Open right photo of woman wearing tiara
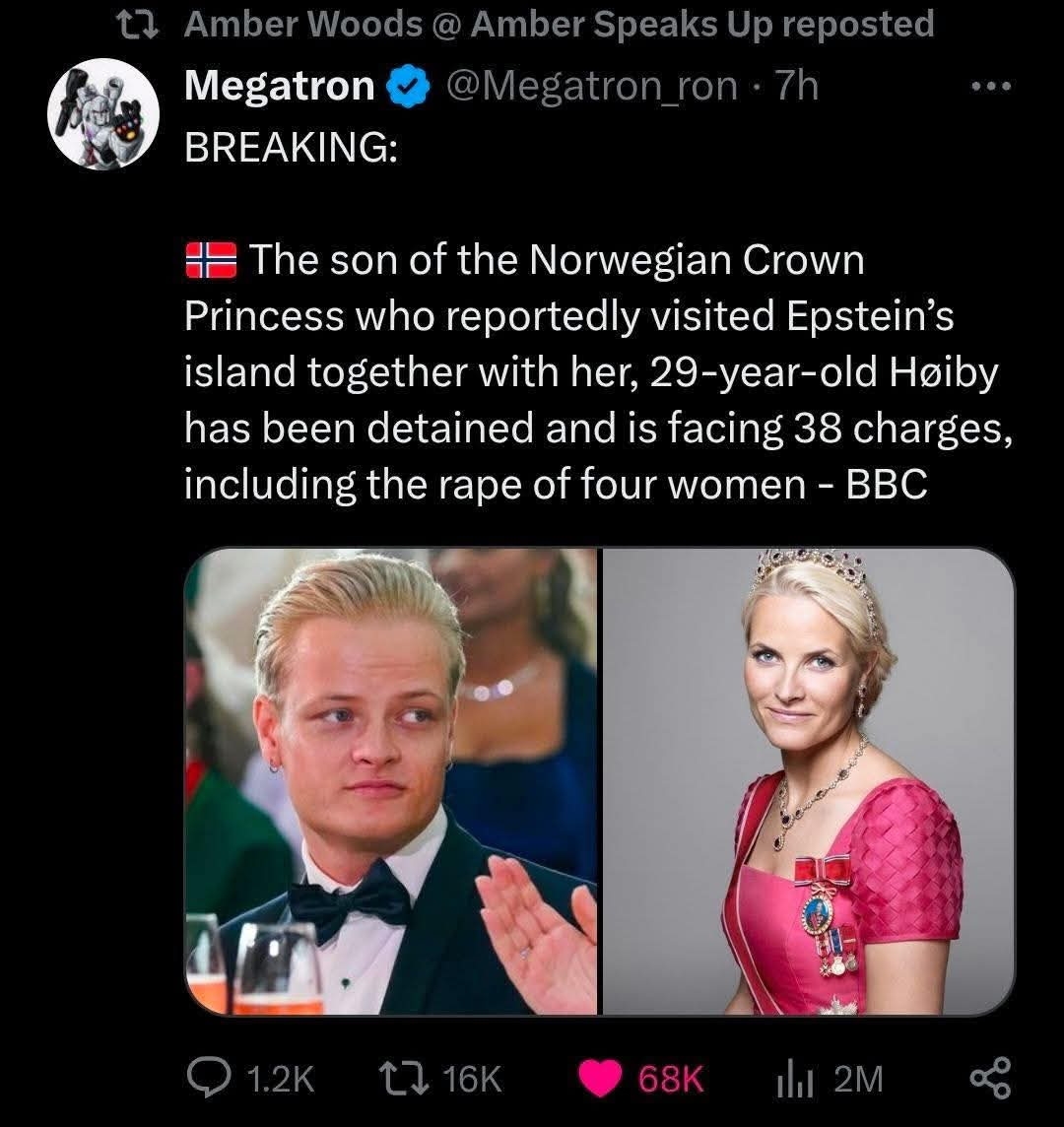Image resolution: width=1064 pixels, height=1127 pixels. 808,780
